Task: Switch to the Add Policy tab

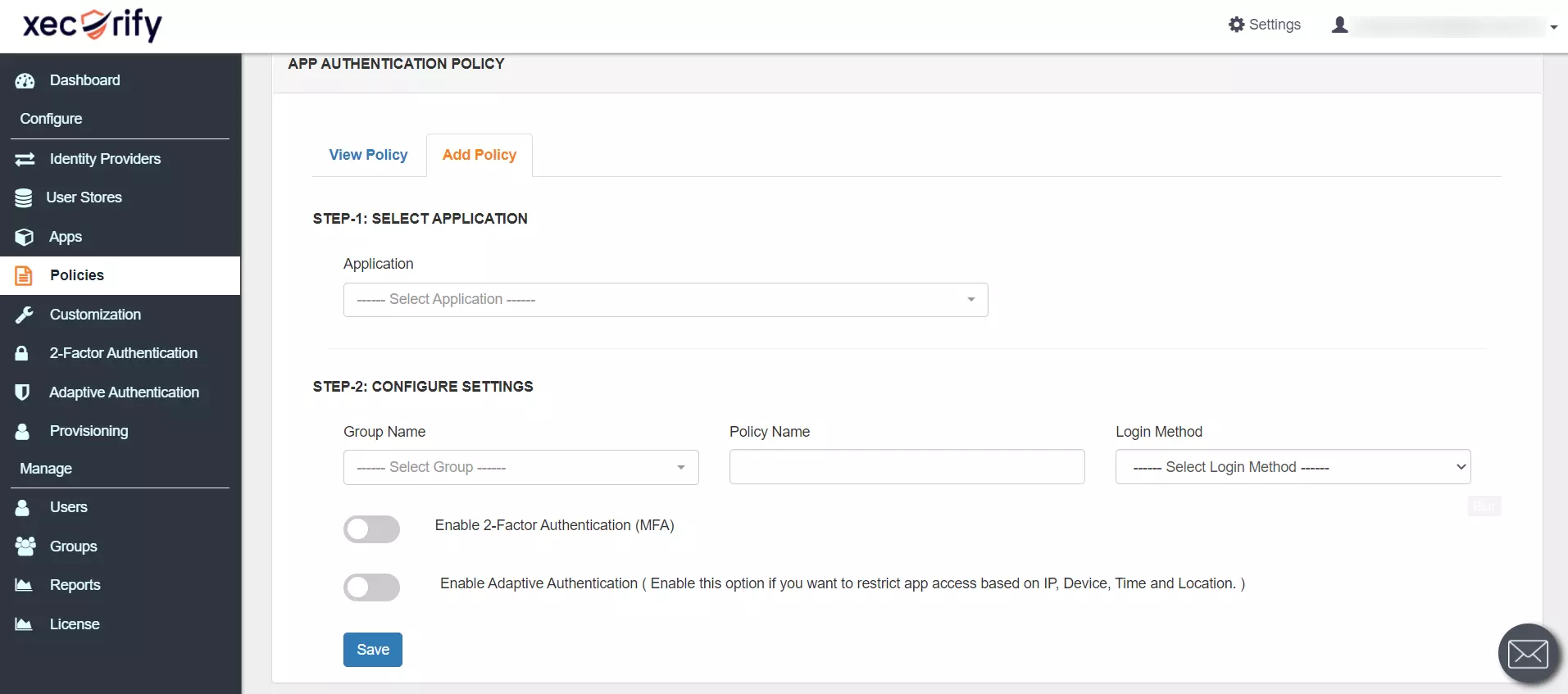Action: [x=479, y=155]
